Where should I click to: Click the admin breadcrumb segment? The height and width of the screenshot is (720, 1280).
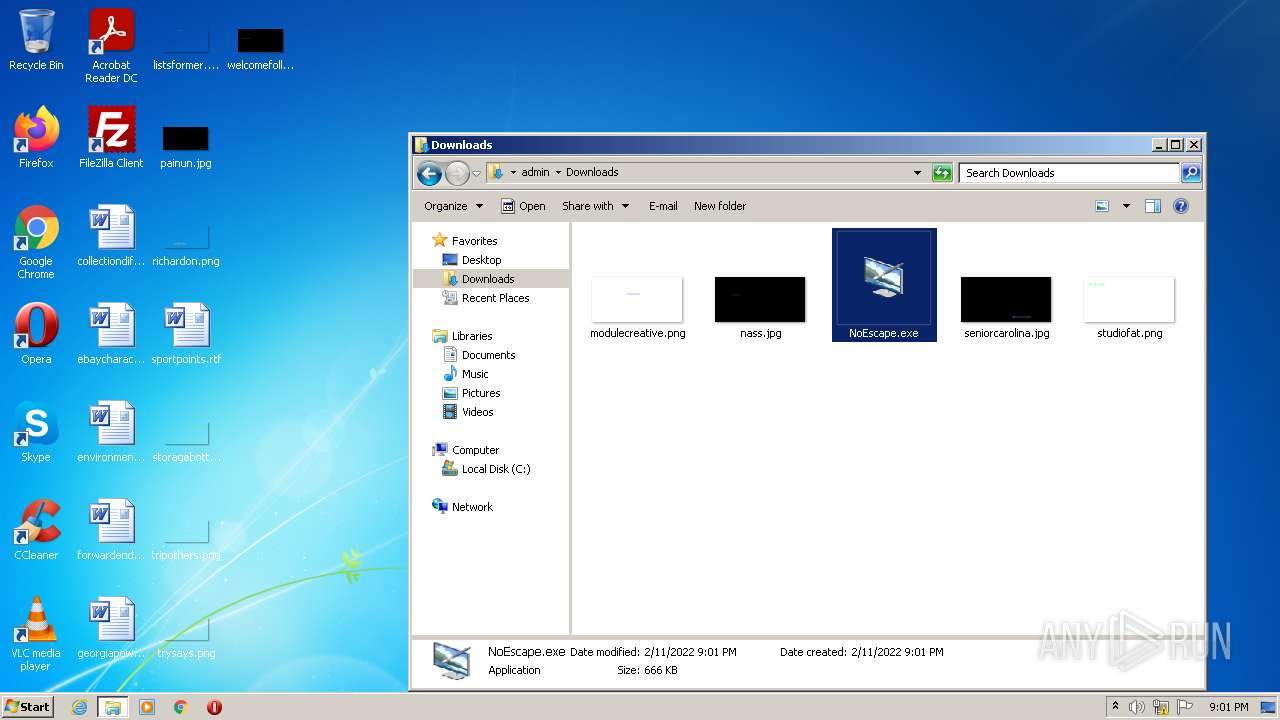click(535, 172)
